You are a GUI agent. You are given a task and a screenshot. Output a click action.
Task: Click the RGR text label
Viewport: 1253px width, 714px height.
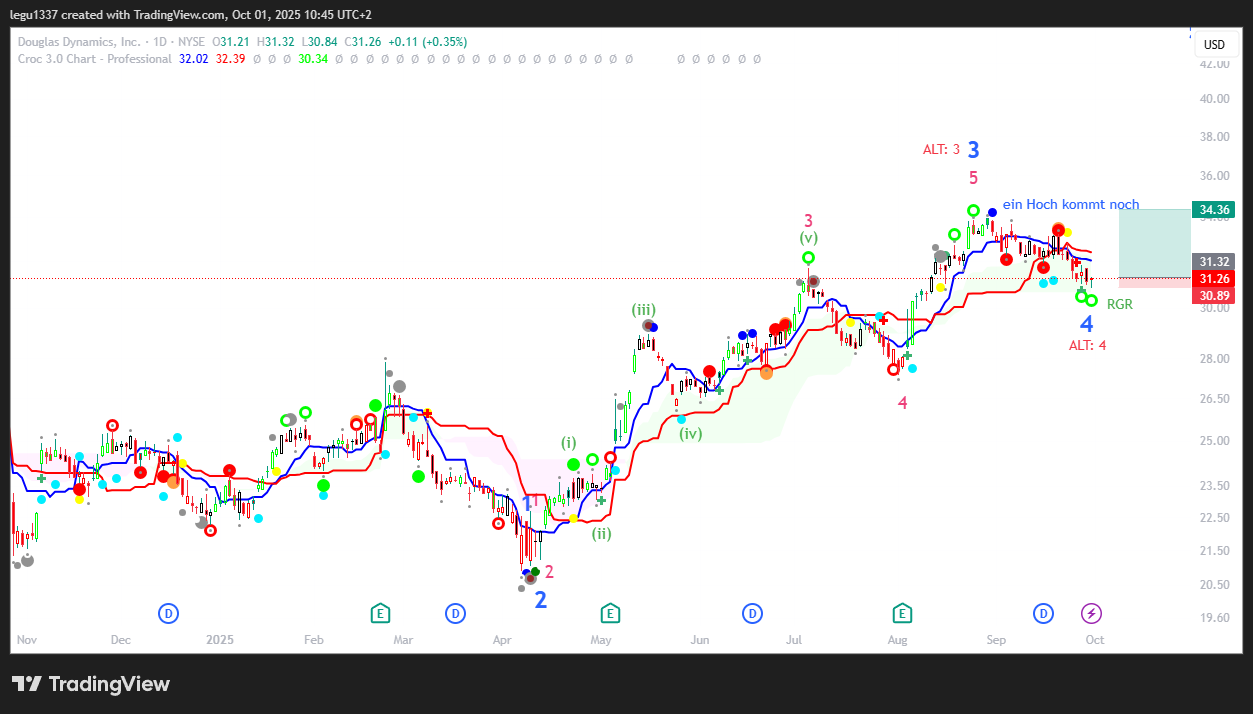tap(1119, 304)
